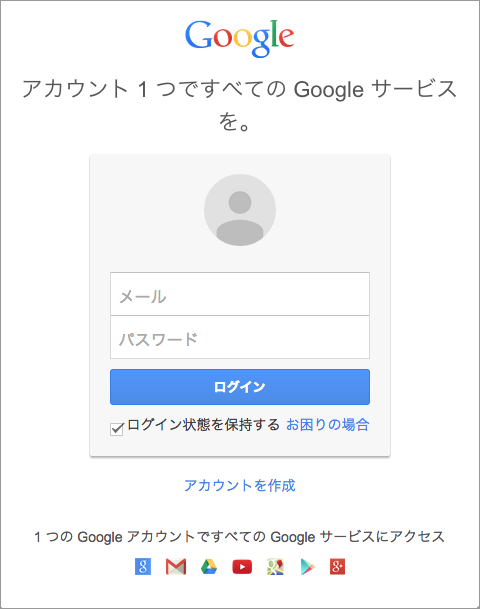Click the colorful Google logo at top
Screen dimensions: 480x609
coord(240,37)
